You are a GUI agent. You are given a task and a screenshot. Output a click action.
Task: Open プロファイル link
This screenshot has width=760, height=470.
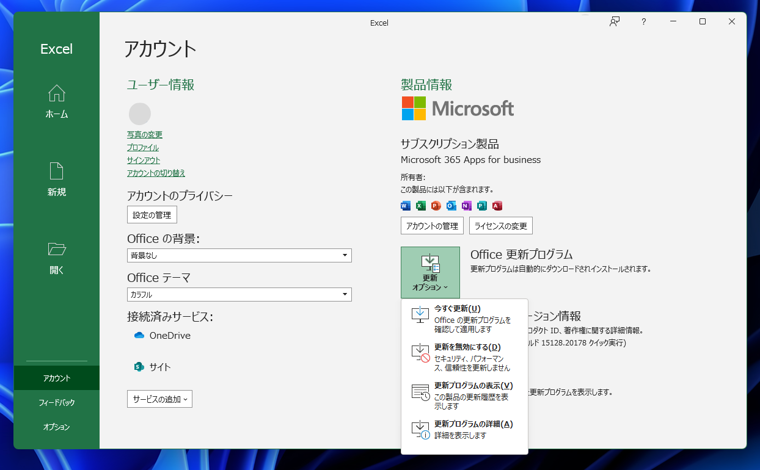[x=143, y=147]
